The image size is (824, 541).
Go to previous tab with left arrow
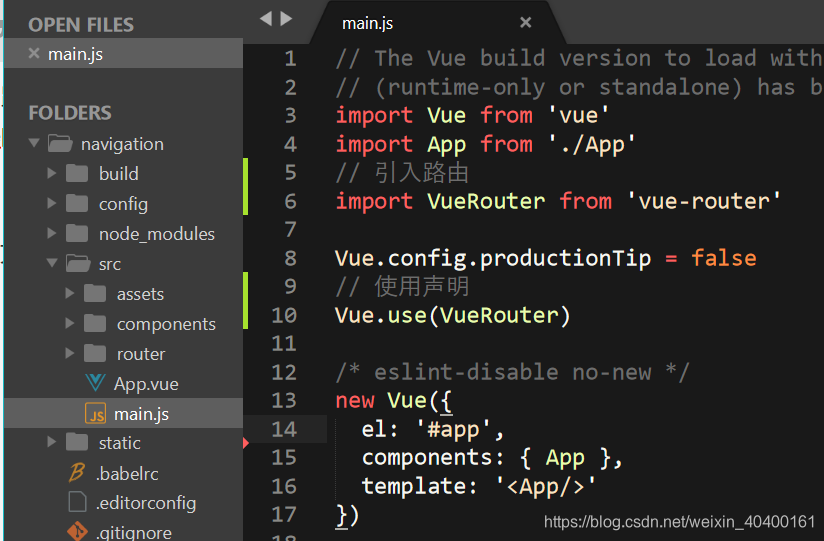266,19
